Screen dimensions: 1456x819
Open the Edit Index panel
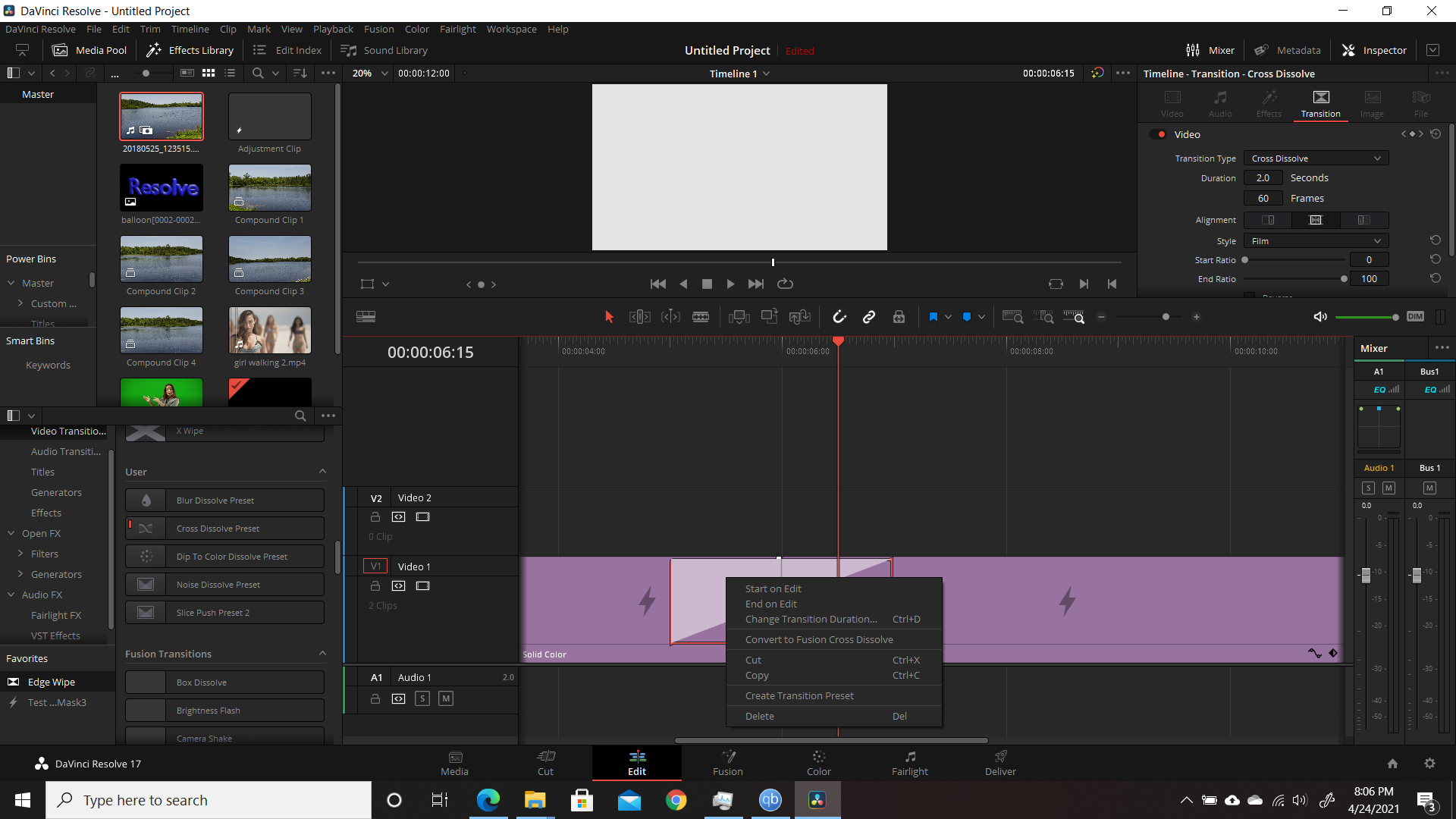(287, 50)
